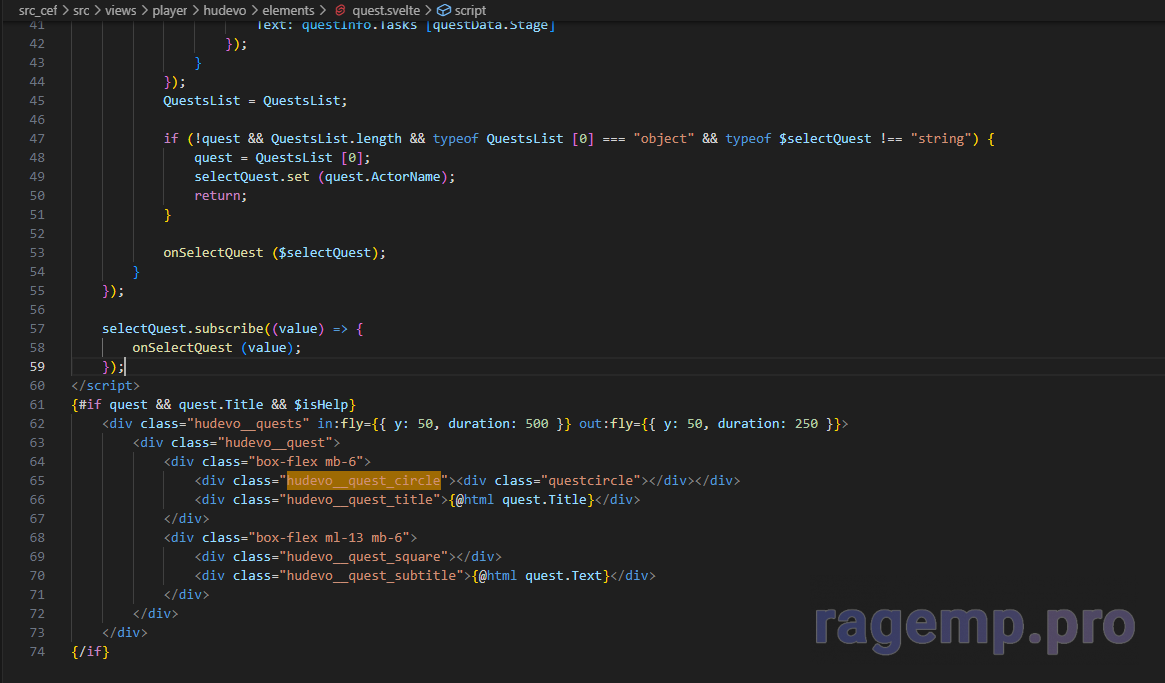The height and width of the screenshot is (683, 1165).
Task: Click the closing </script> tag
Action: pyautogui.click(x=105, y=386)
